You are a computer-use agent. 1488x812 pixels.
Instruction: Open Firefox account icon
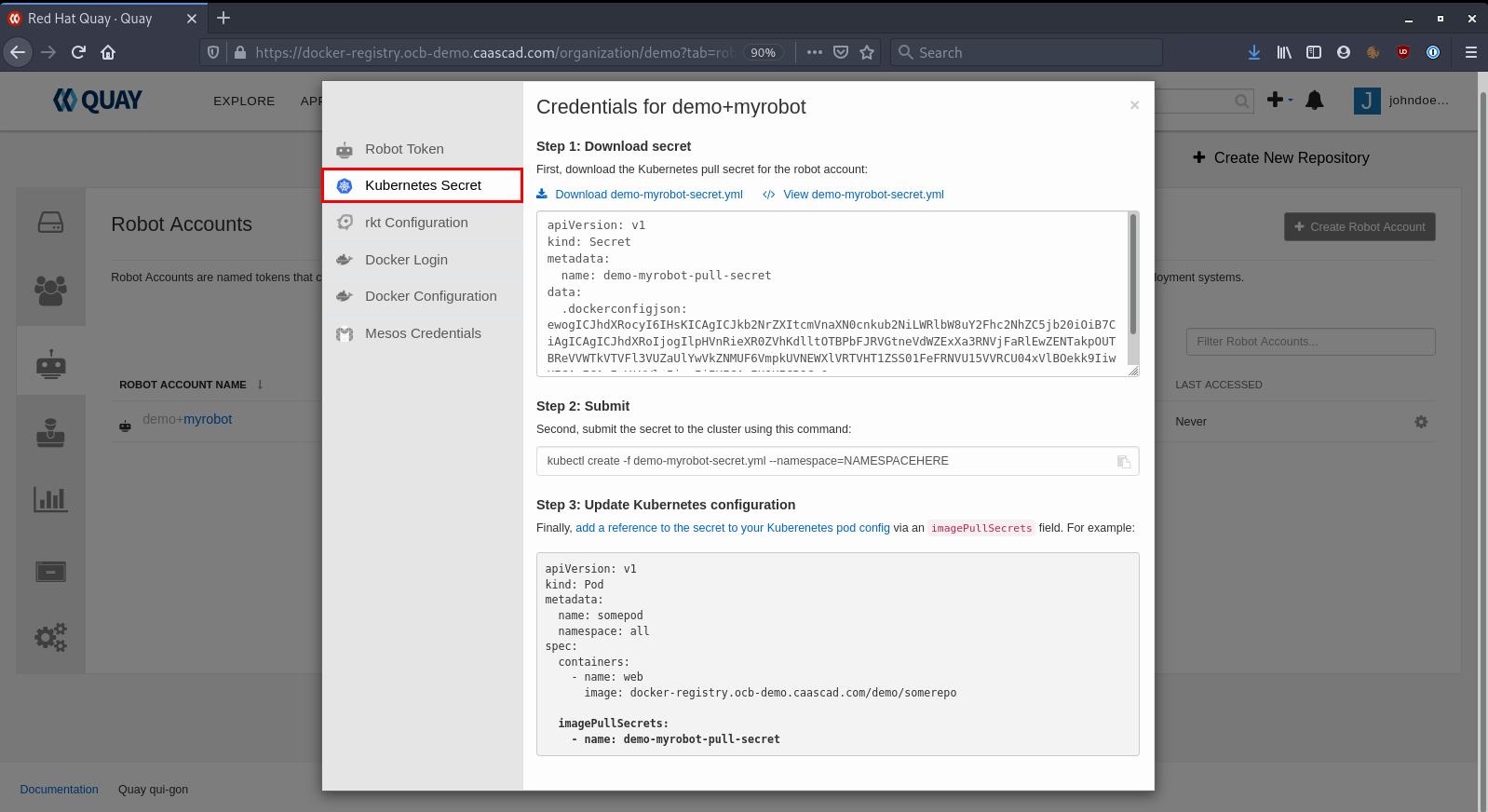point(1344,52)
